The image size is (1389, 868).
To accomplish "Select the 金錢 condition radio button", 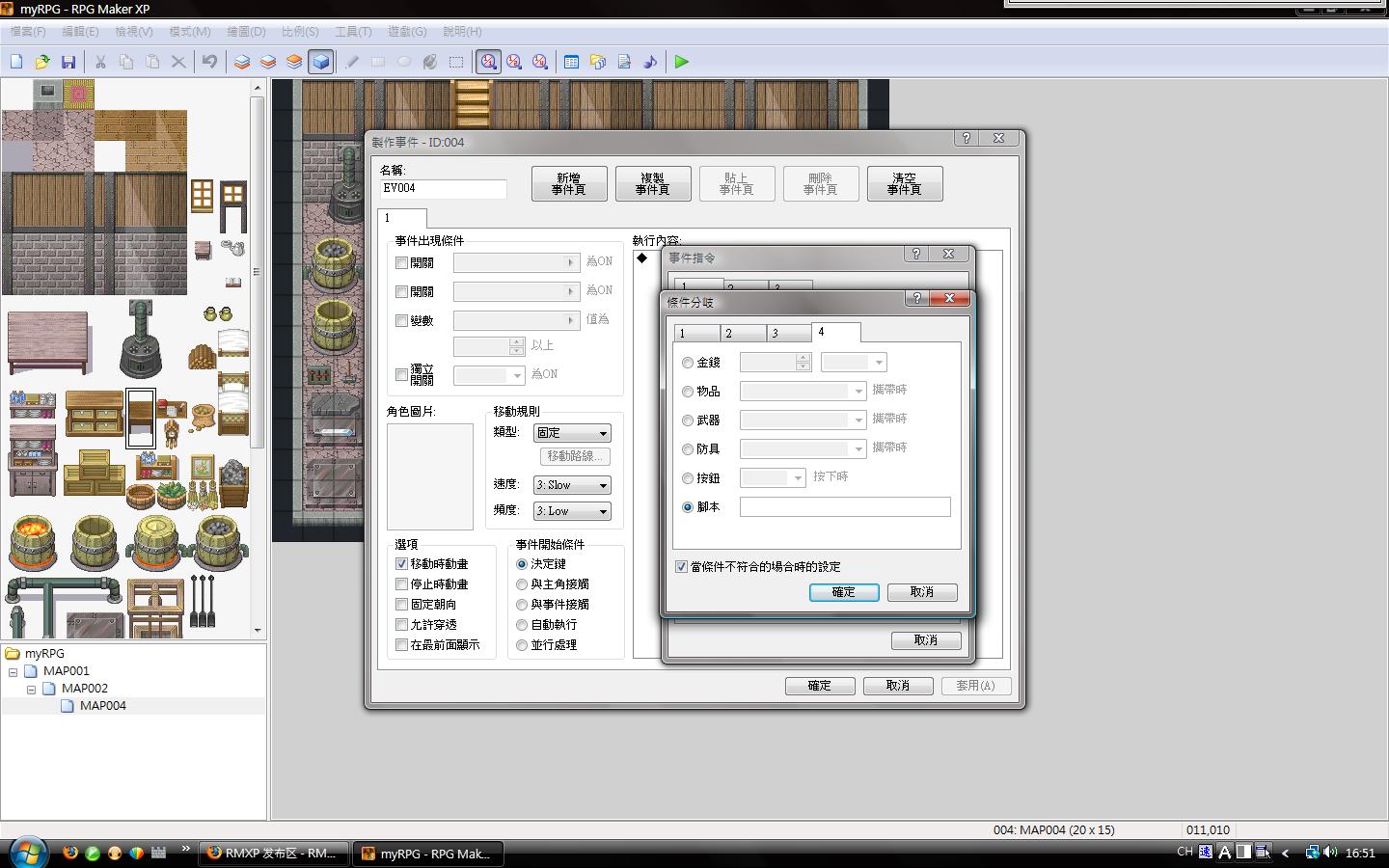I will (x=688, y=363).
